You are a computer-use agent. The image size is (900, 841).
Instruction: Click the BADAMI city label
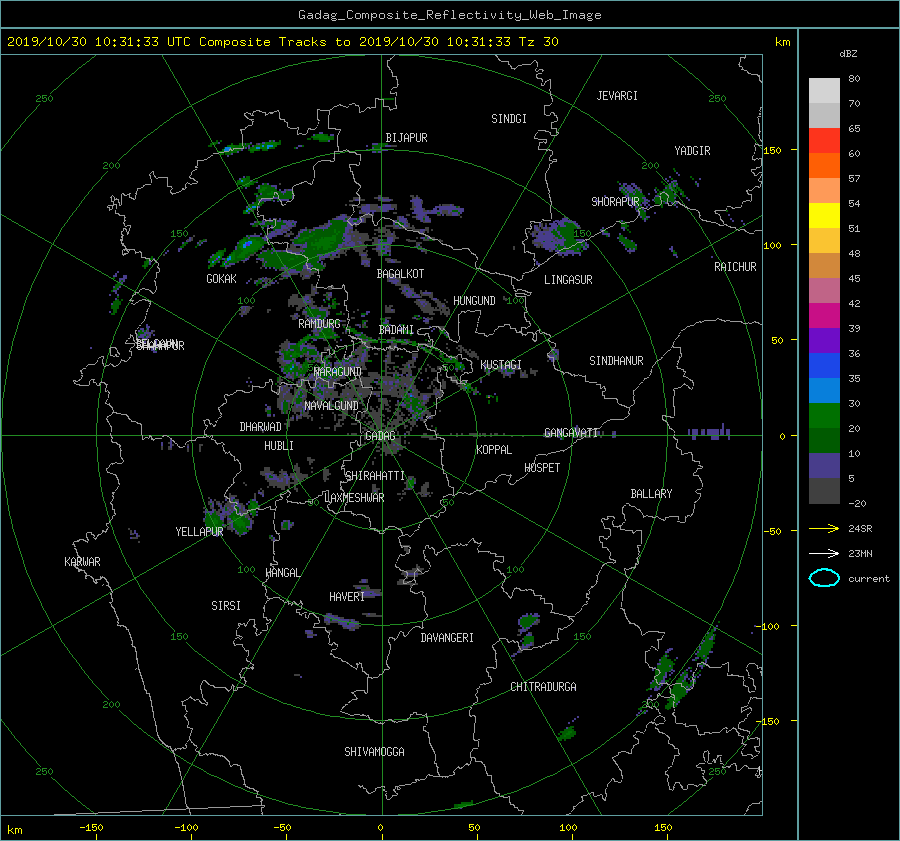[x=396, y=330]
